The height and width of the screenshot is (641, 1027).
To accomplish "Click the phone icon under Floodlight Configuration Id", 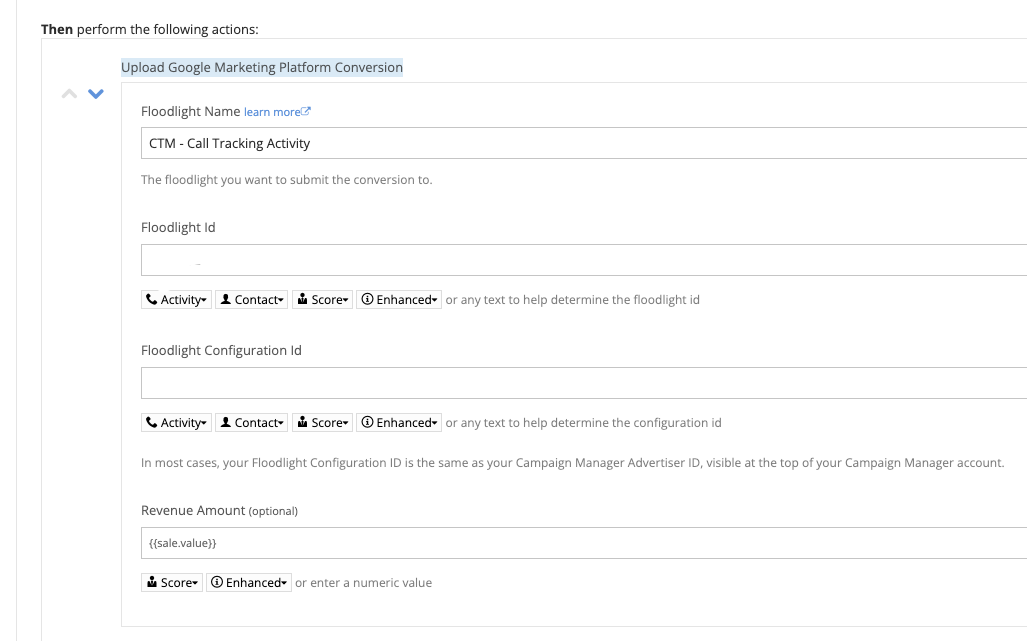I will pyautogui.click(x=150, y=422).
